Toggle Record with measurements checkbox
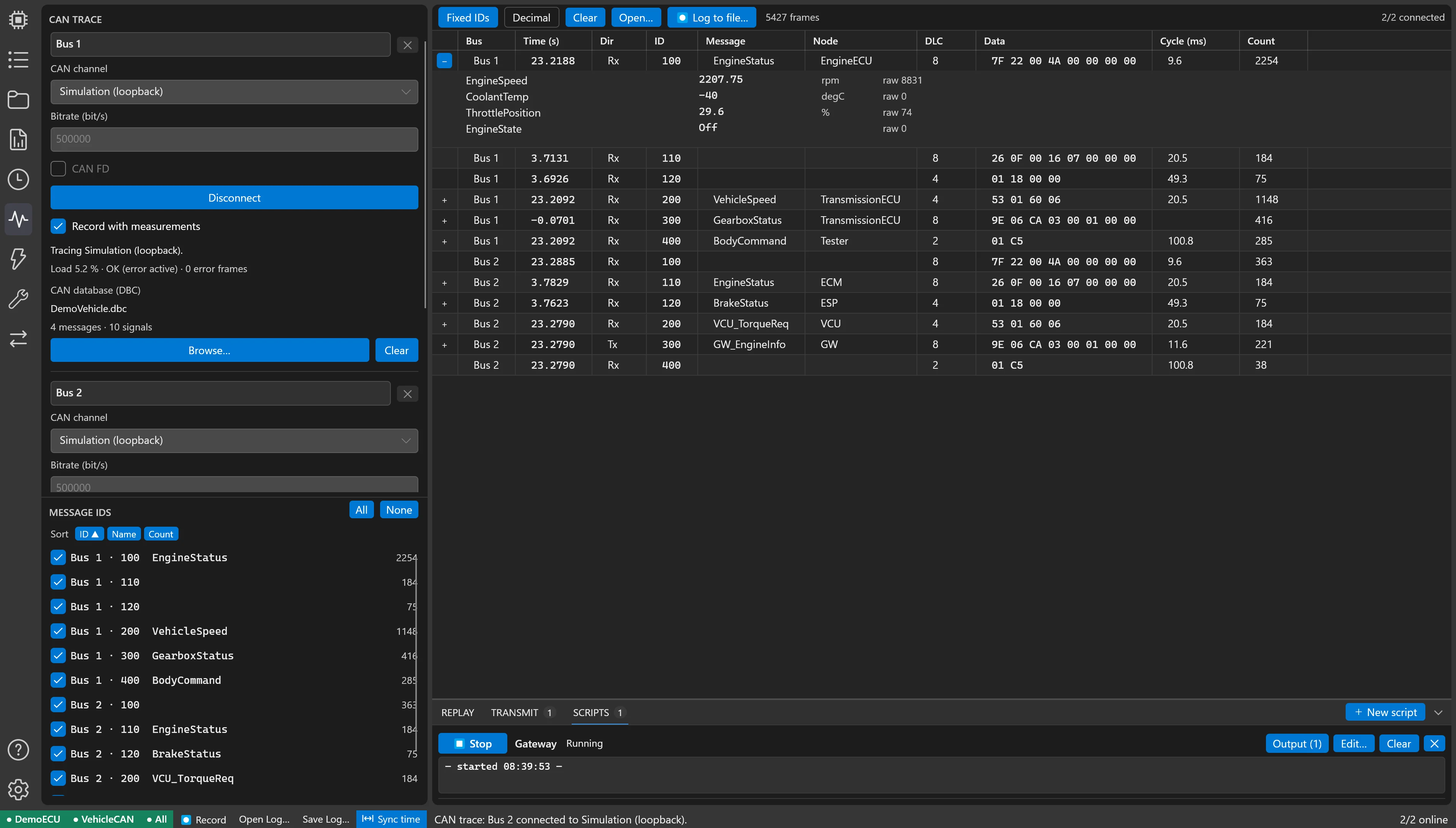 [58, 226]
